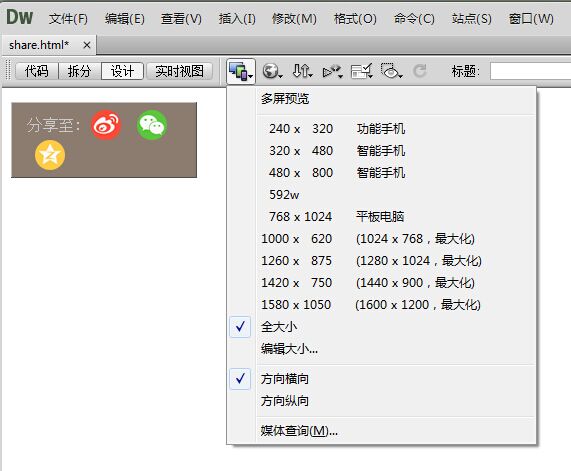The image size is (571, 471).
Task: Switch to 代码 (Code) view
Action: point(37,71)
